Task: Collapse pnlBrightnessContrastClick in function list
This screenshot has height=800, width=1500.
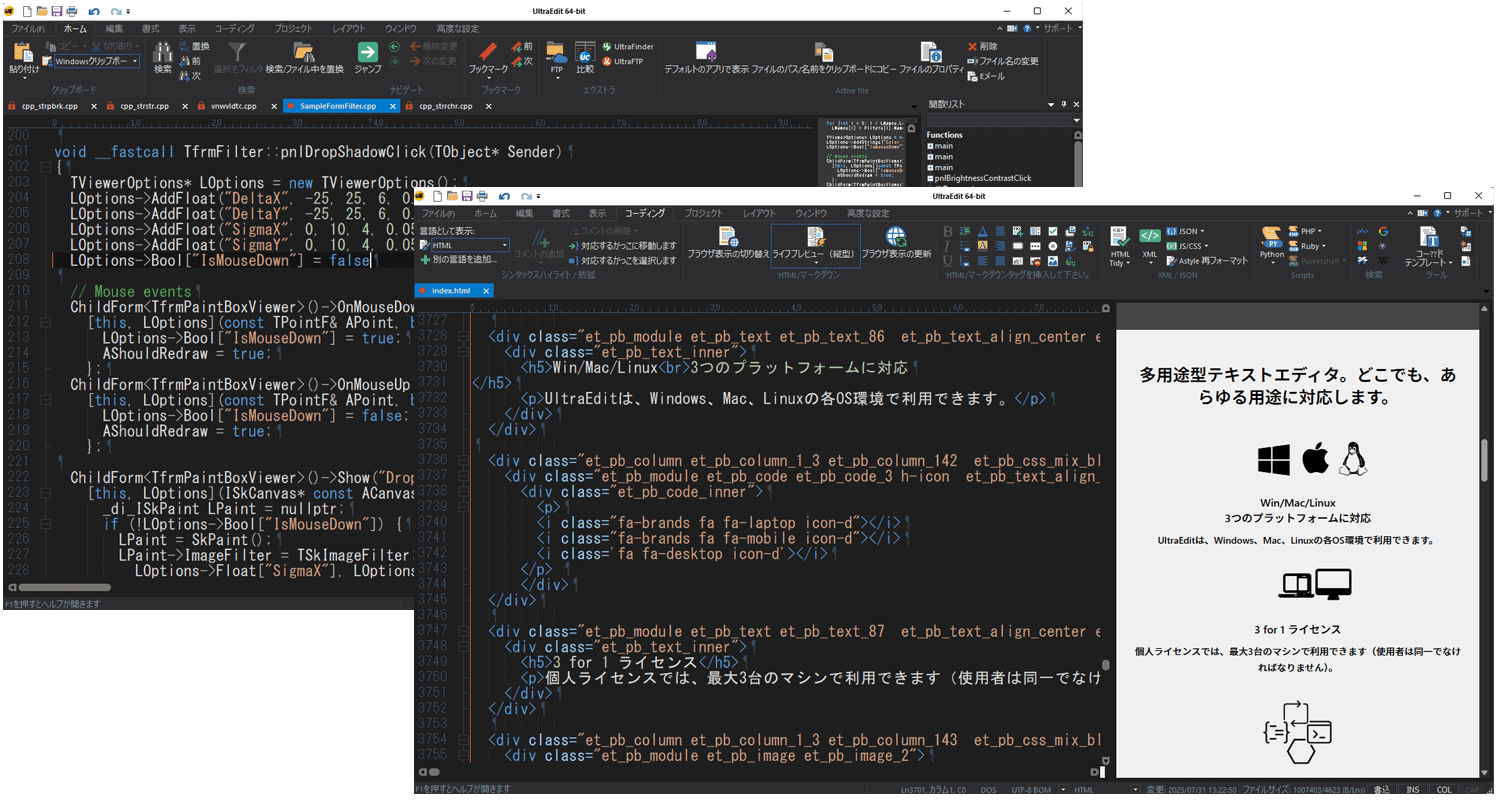Action: coord(930,178)
